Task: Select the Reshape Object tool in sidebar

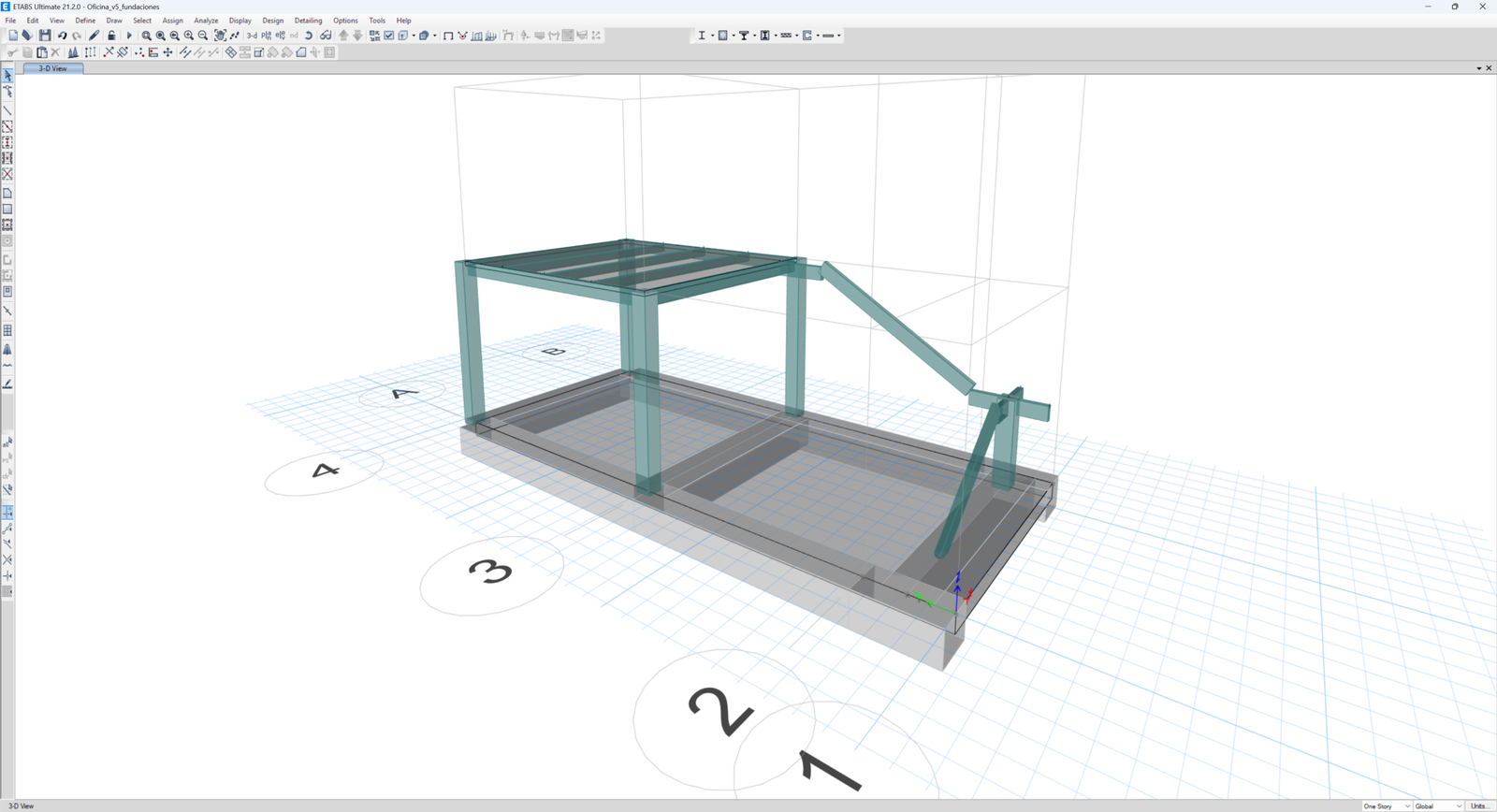Action: pyautogui.click(x=7, y=92)
